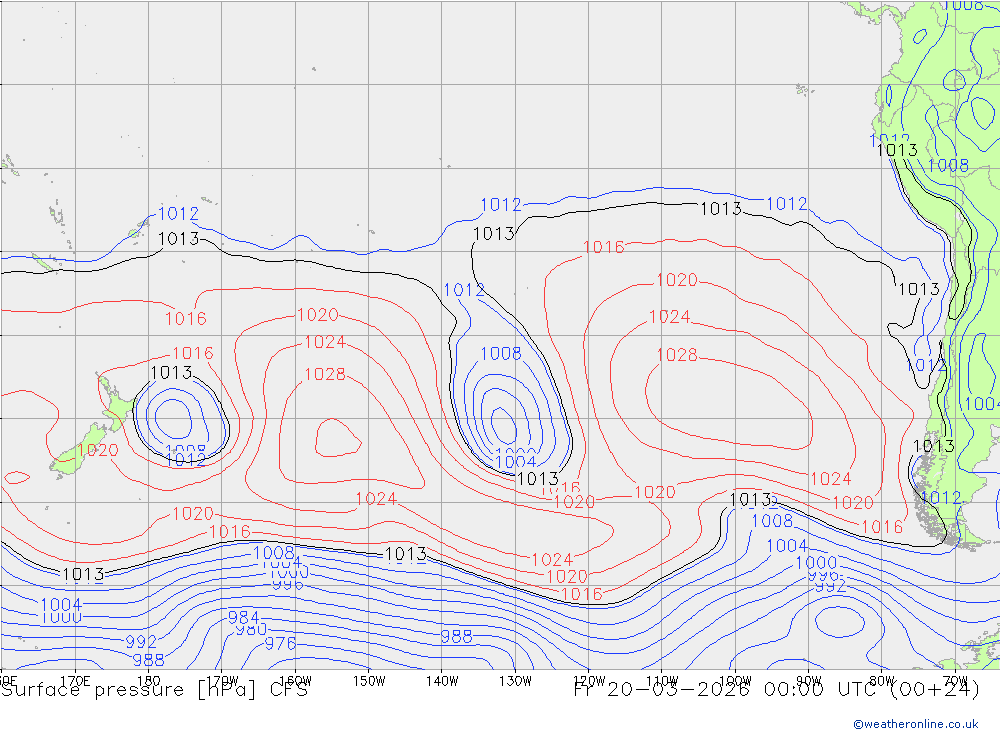Click the low pressure center east of New Zealand
Screen dimensions: 1000x733
(x=172, y=417)
